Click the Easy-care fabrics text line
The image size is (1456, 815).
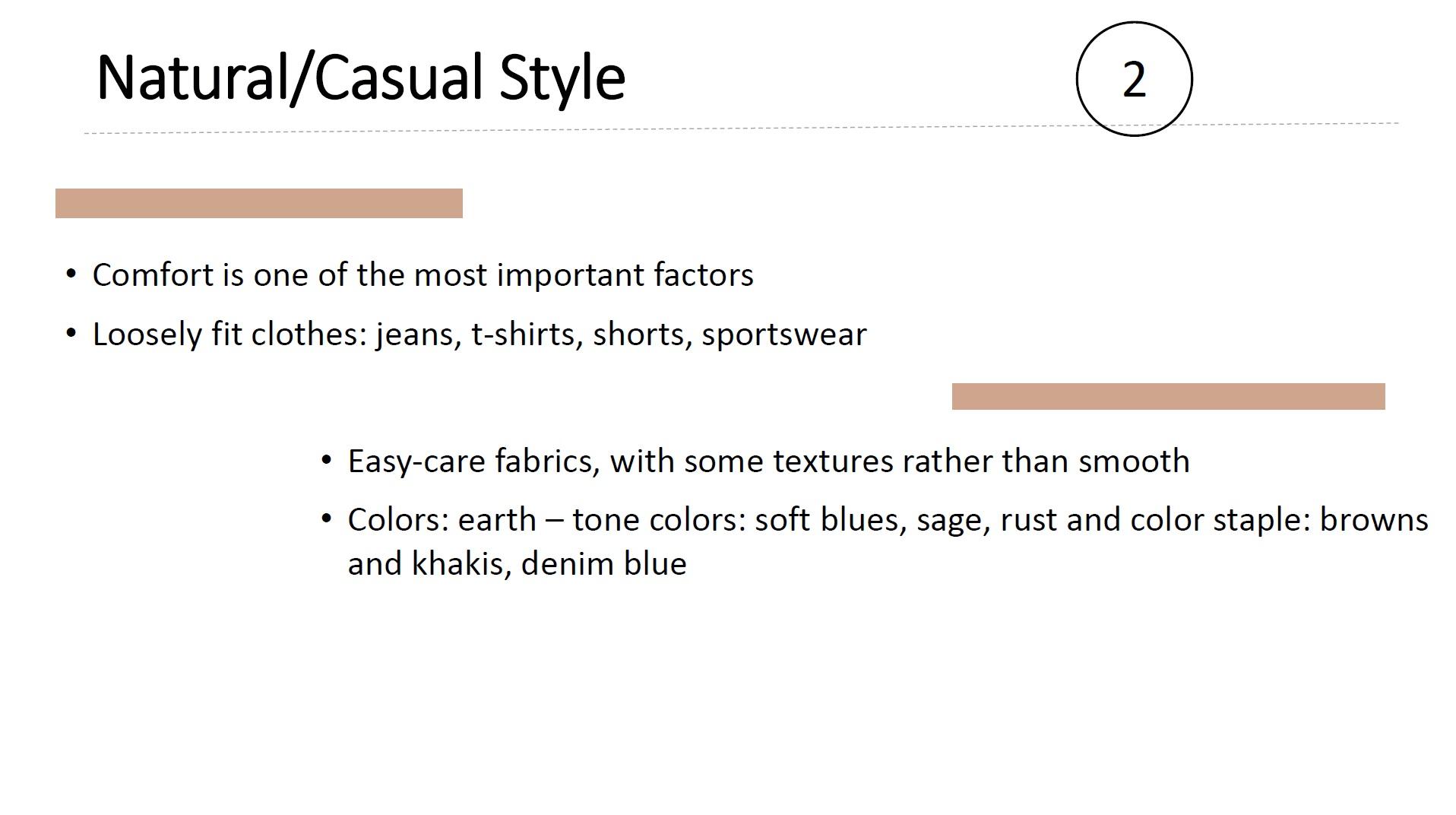pyautogui.click(x=768, y=461)
